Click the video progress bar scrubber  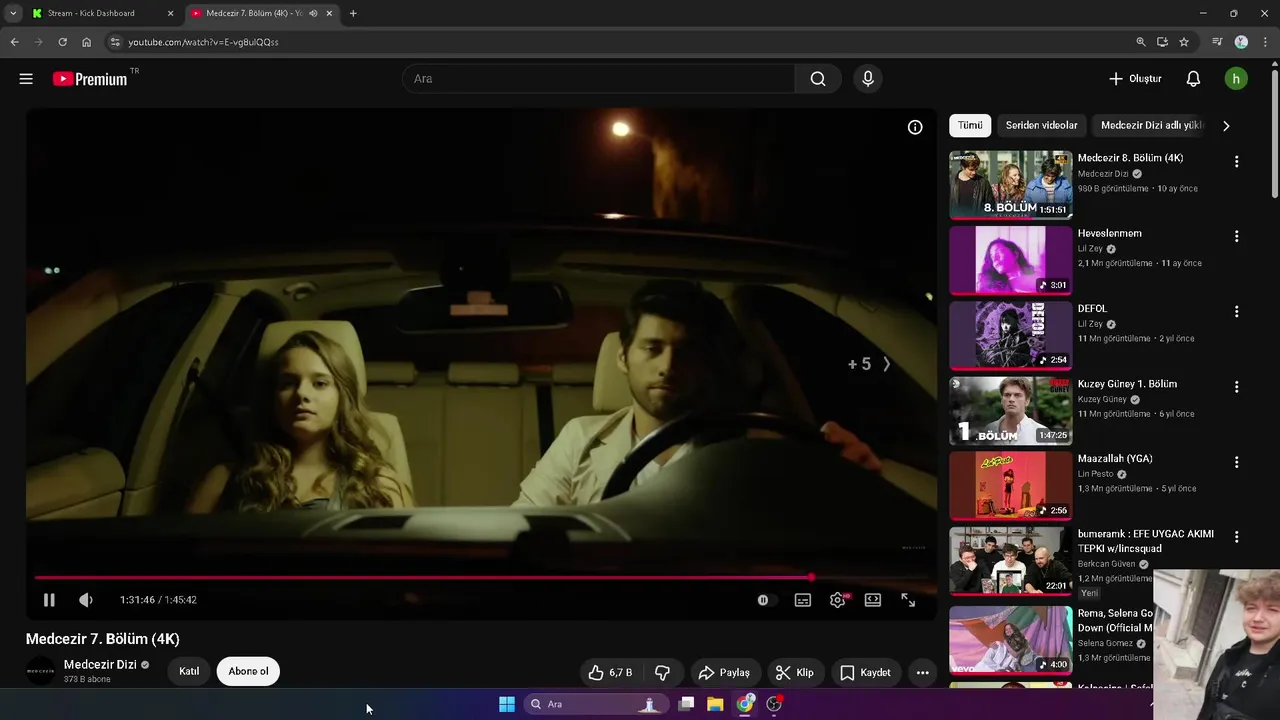click(x=811, y=577)
